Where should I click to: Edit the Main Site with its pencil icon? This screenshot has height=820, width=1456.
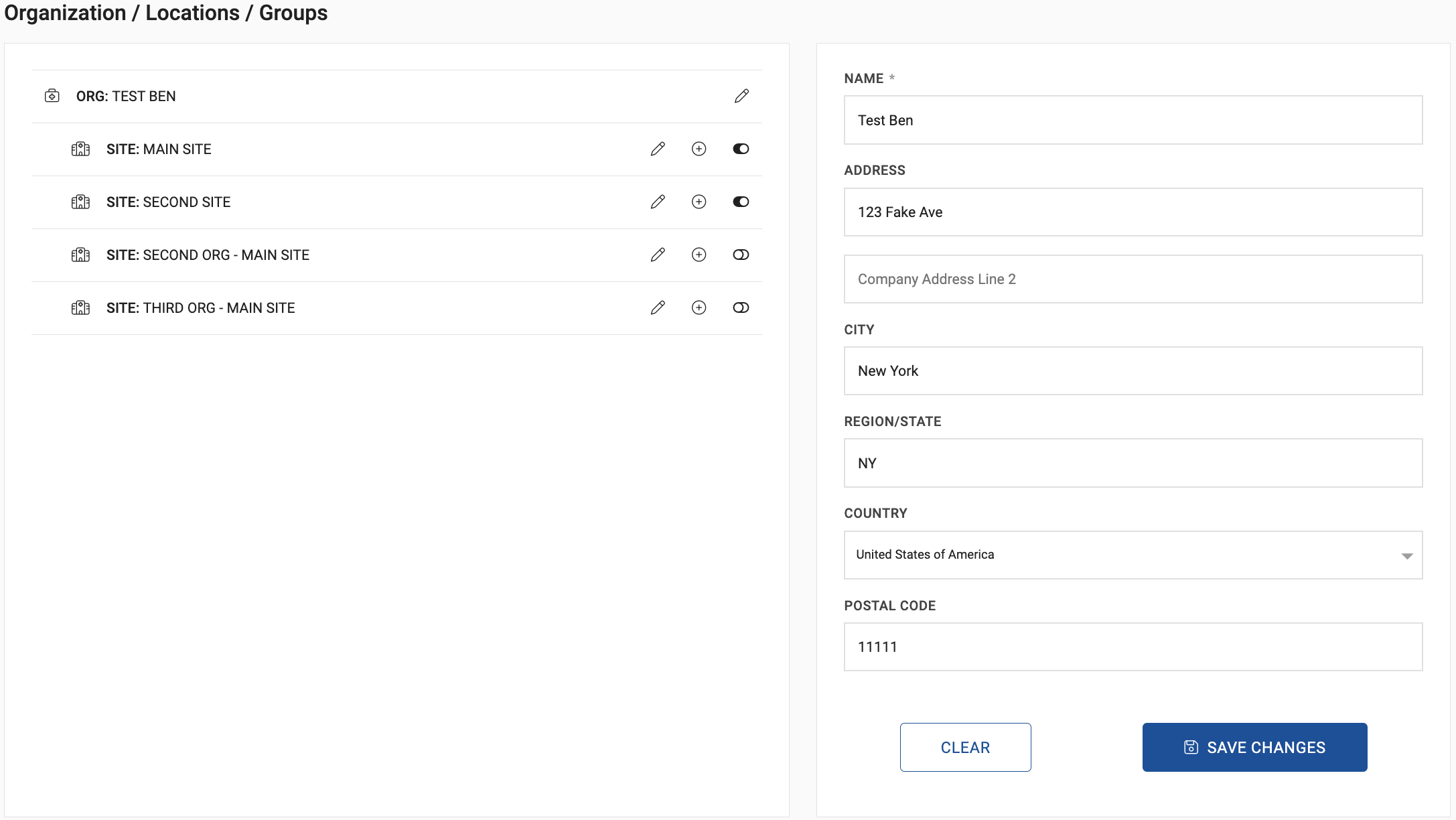pyautogui.click(x=658, y=149)
